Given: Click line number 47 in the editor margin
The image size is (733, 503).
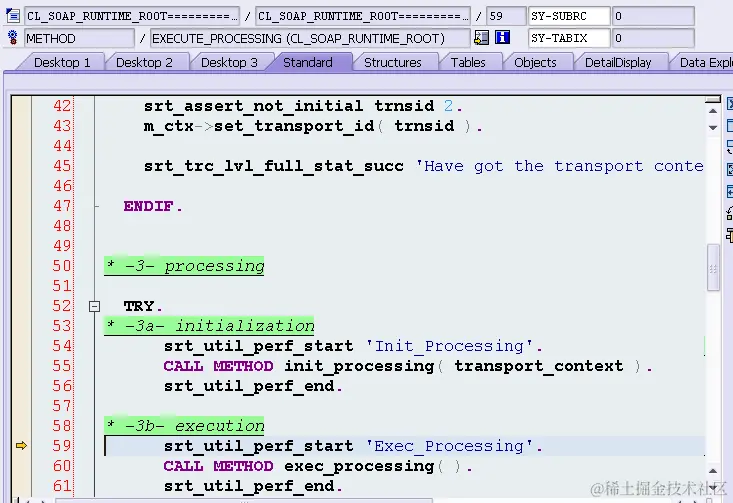Looking at the screenshot, I should [62, 206].
